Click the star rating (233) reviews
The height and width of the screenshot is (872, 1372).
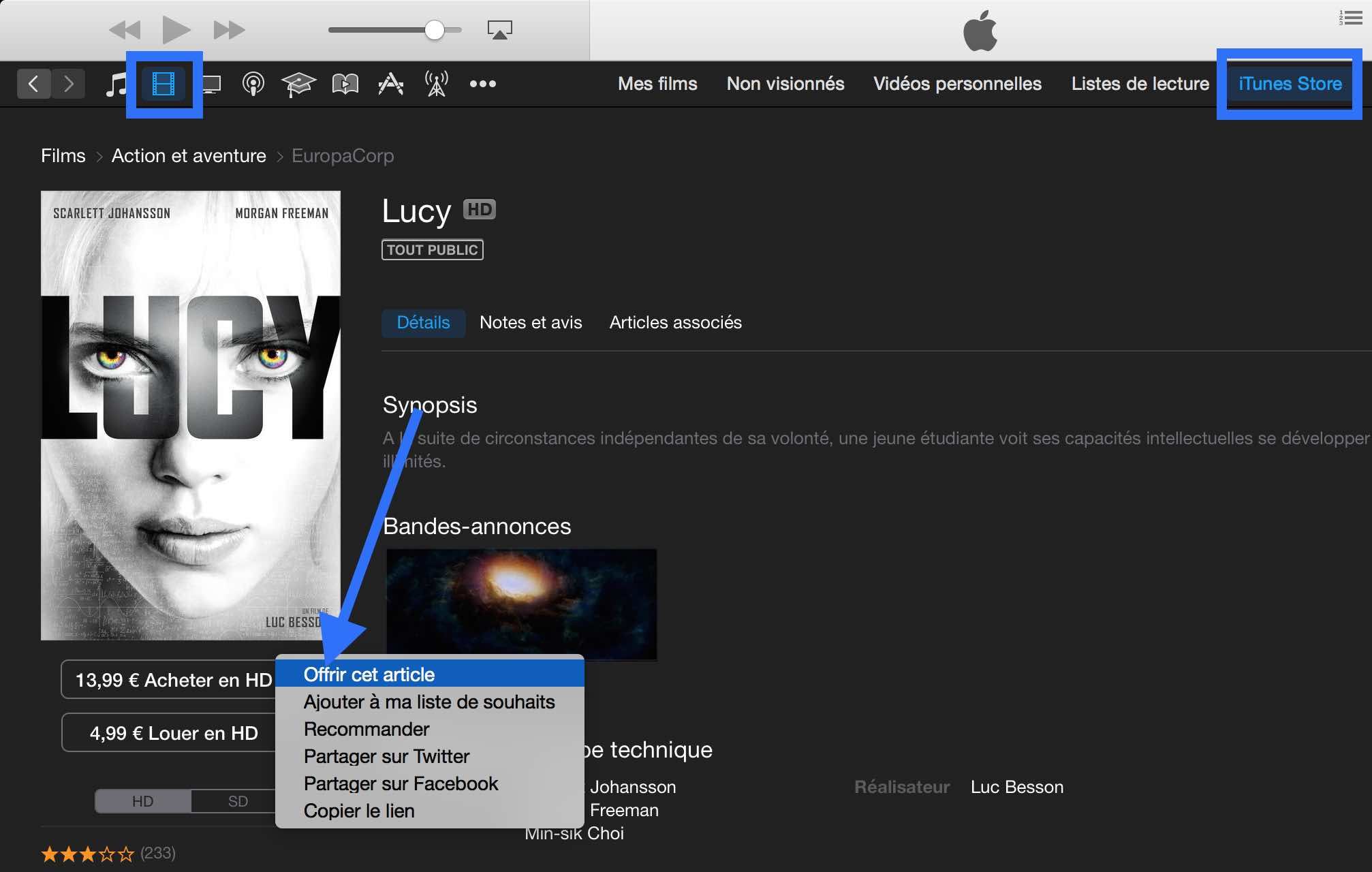point(108,854)
